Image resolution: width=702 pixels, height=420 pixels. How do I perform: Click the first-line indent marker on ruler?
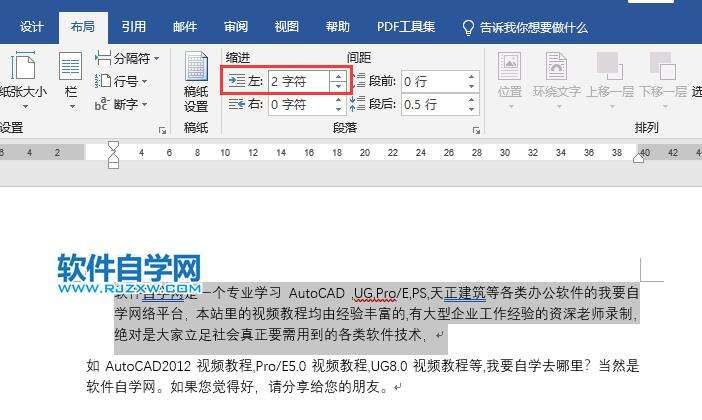click(113, 146)
